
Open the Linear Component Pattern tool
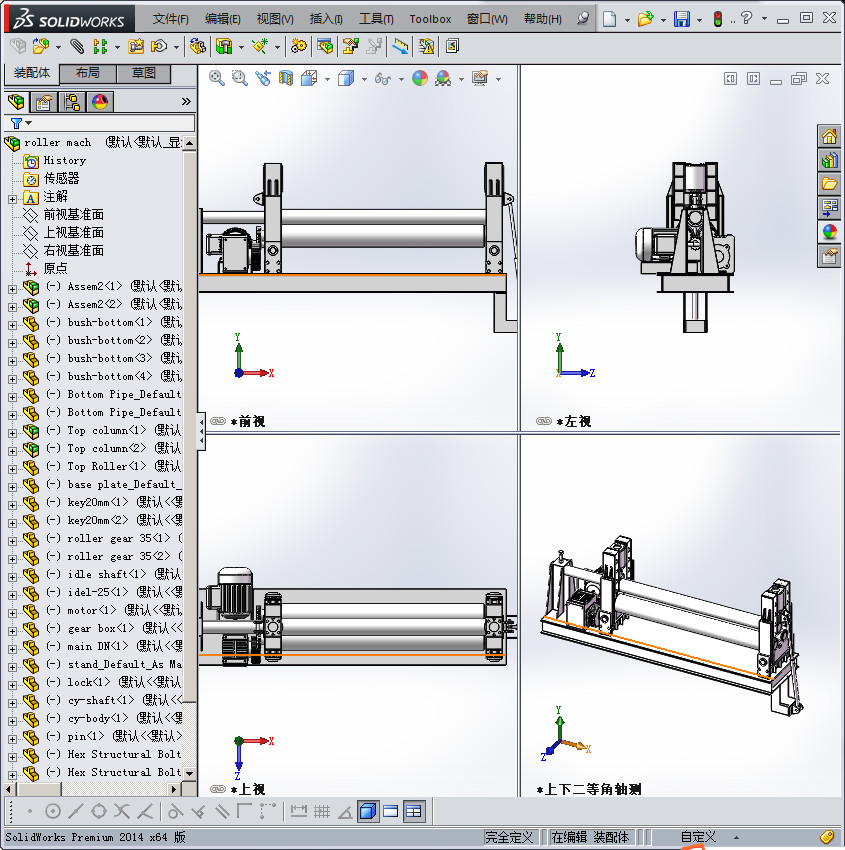point(100,47)
